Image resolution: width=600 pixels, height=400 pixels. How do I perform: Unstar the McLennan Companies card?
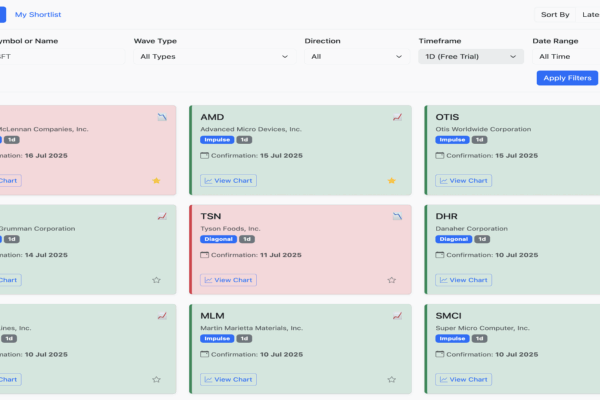(156, 181)
